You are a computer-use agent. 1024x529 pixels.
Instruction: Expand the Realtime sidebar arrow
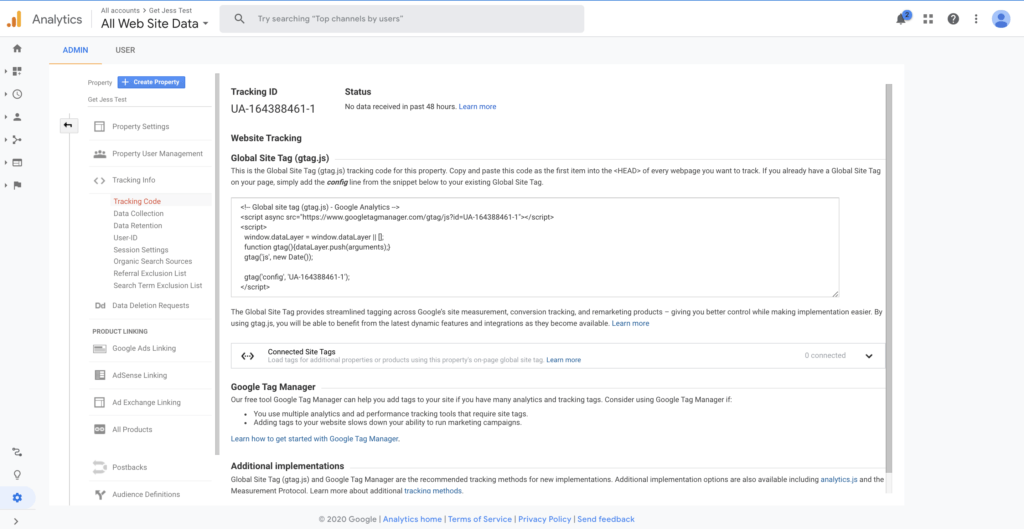point(6,94)
